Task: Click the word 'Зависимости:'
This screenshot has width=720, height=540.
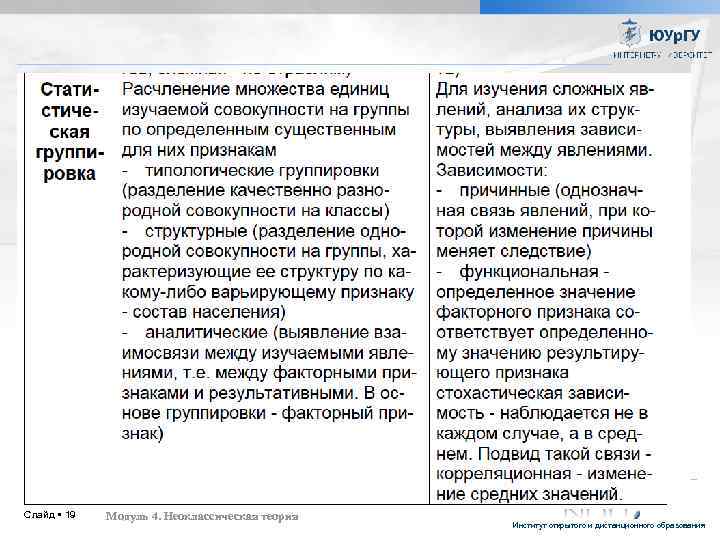Action: pyautogui.click(x=492, y=170)
